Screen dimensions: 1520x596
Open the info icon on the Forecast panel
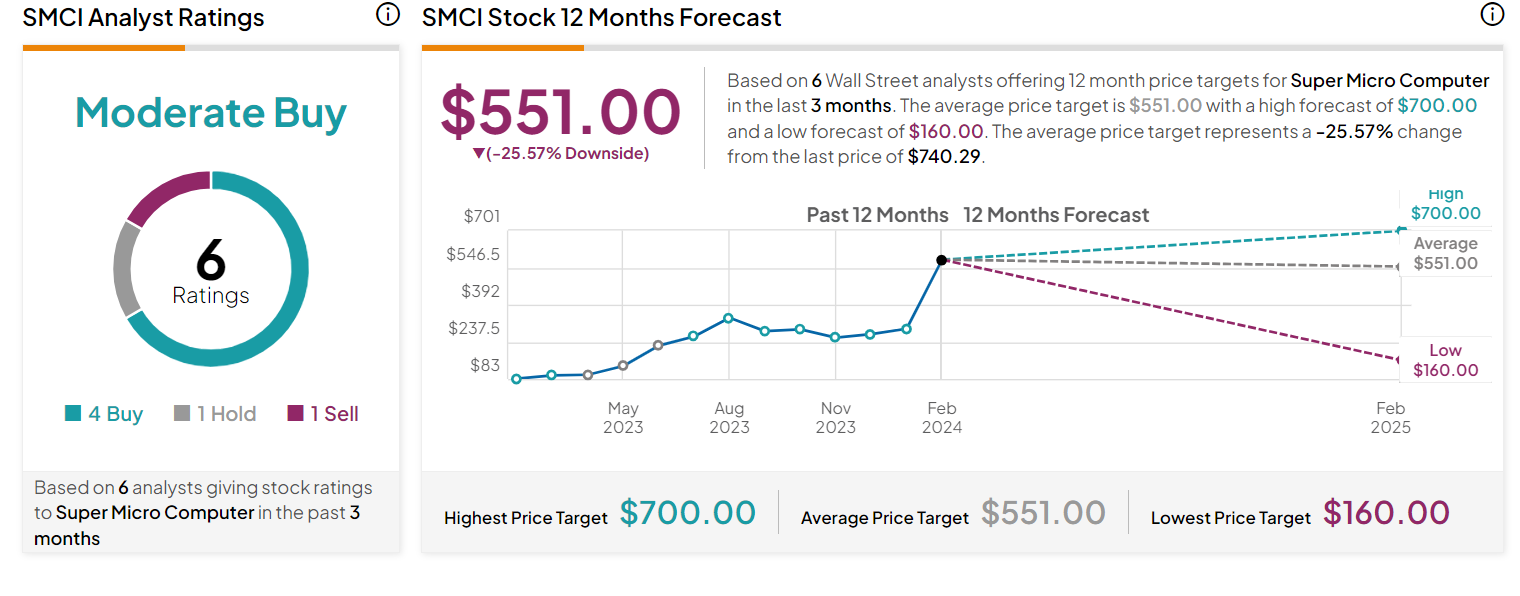(1491, 14)
